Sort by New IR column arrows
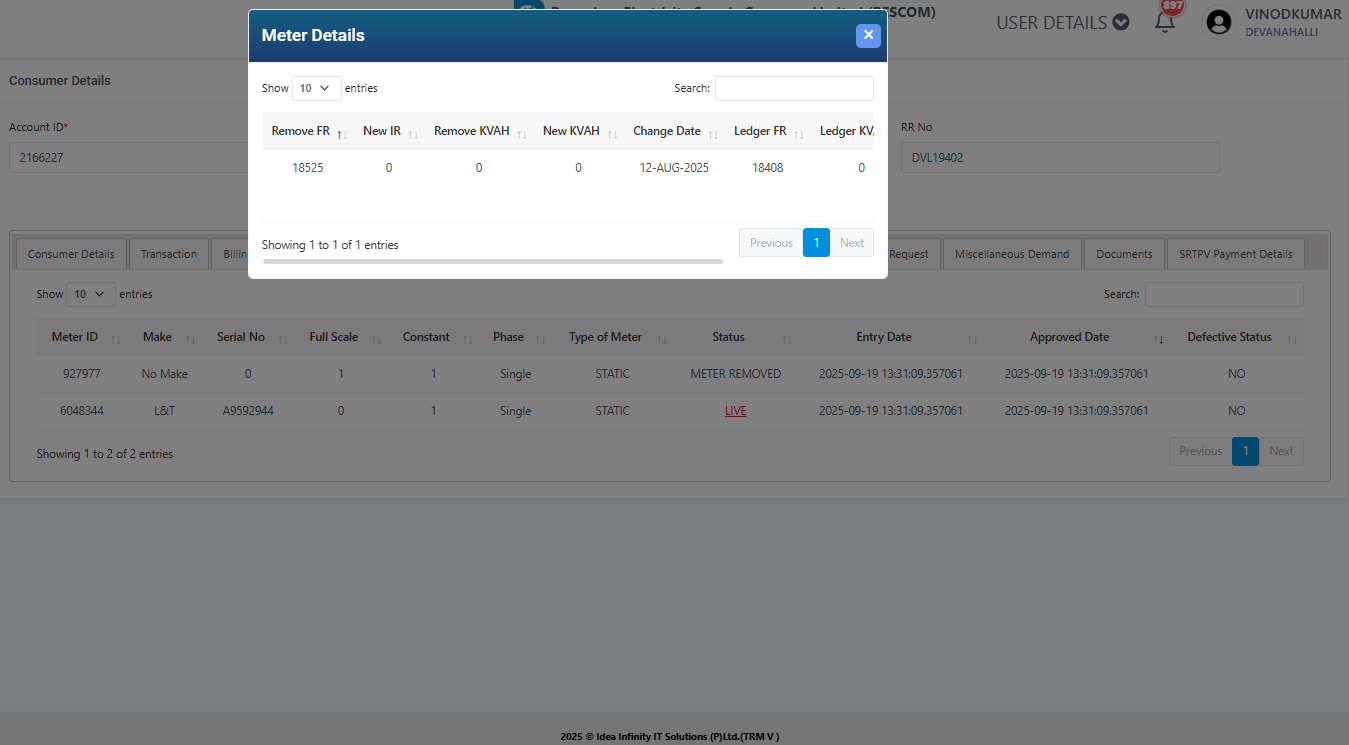The image size is (1349, 745). [x=413, y=133]
